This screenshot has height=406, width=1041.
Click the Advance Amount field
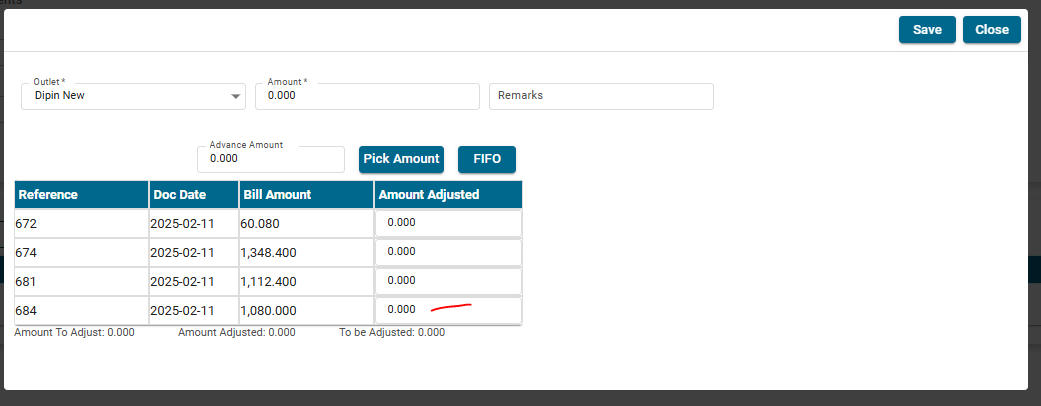(x=271, y=159)
